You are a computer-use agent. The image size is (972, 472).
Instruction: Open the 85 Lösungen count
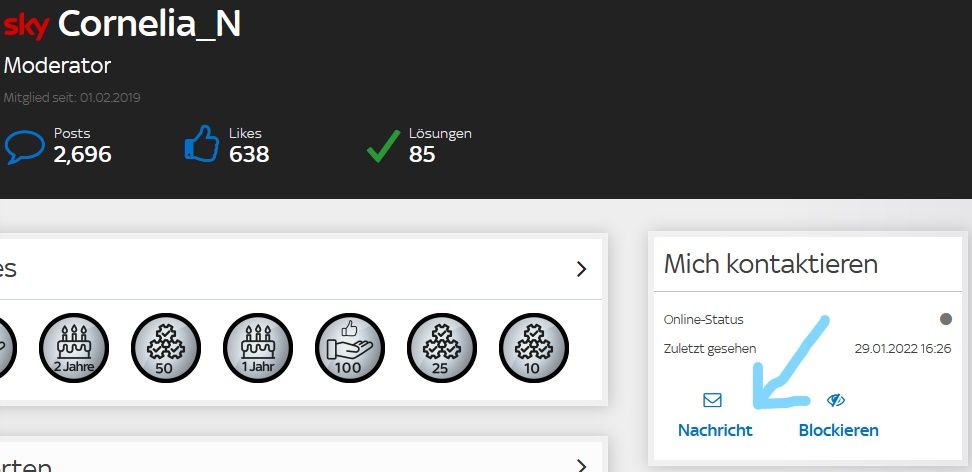click(422, 154)
